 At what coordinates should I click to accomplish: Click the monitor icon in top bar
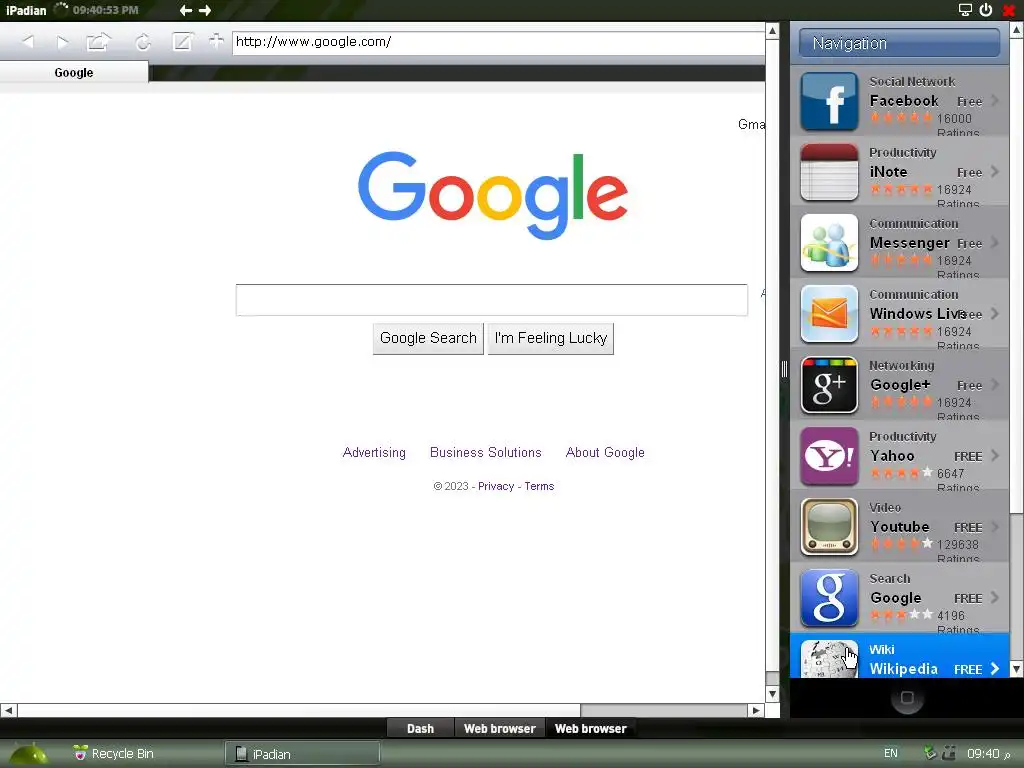(965, 10)
